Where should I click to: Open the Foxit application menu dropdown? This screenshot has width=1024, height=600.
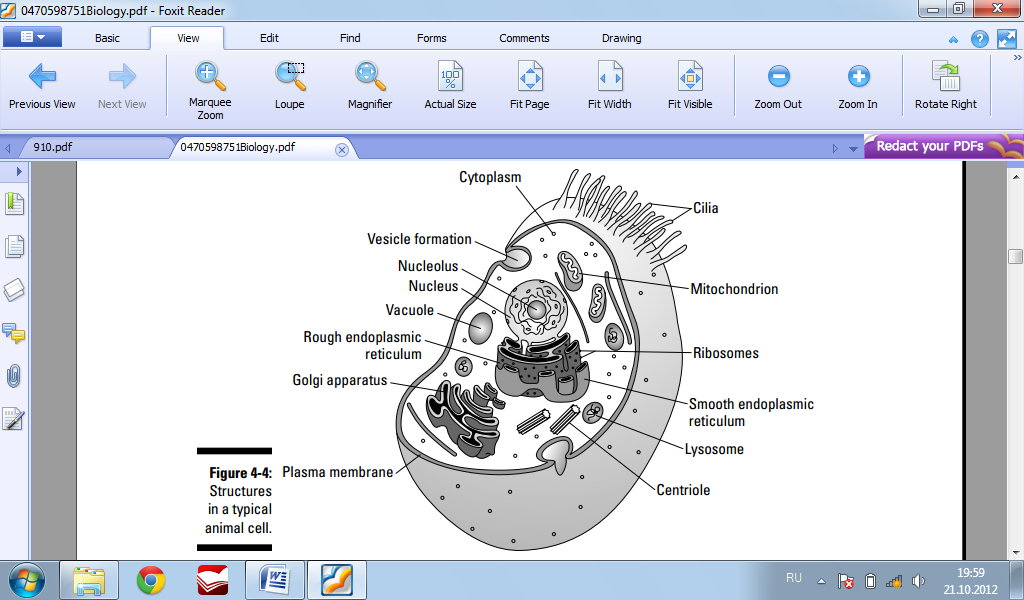33,37
